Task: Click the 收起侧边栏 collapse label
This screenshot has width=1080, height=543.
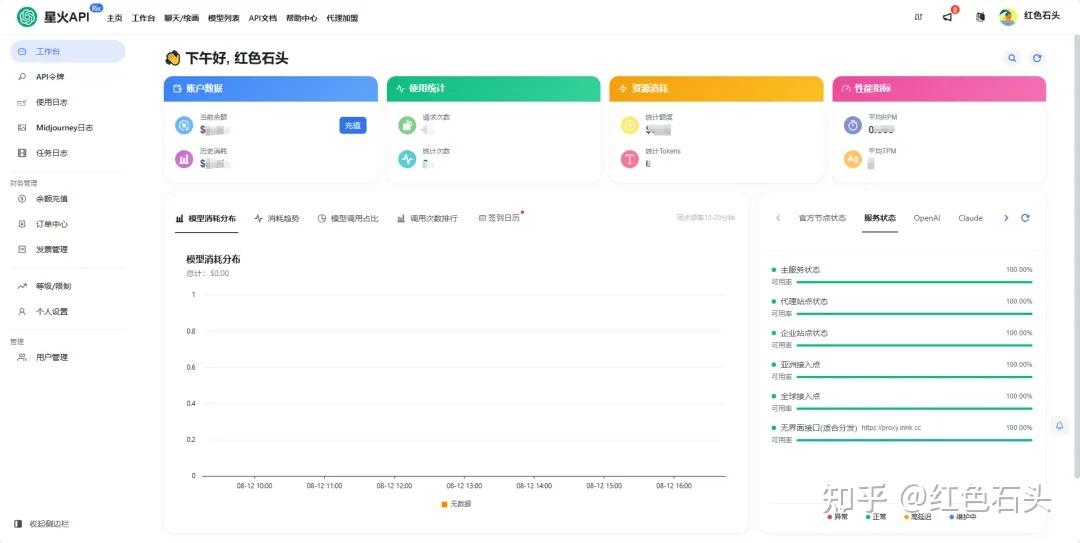Action: [49, 524]
